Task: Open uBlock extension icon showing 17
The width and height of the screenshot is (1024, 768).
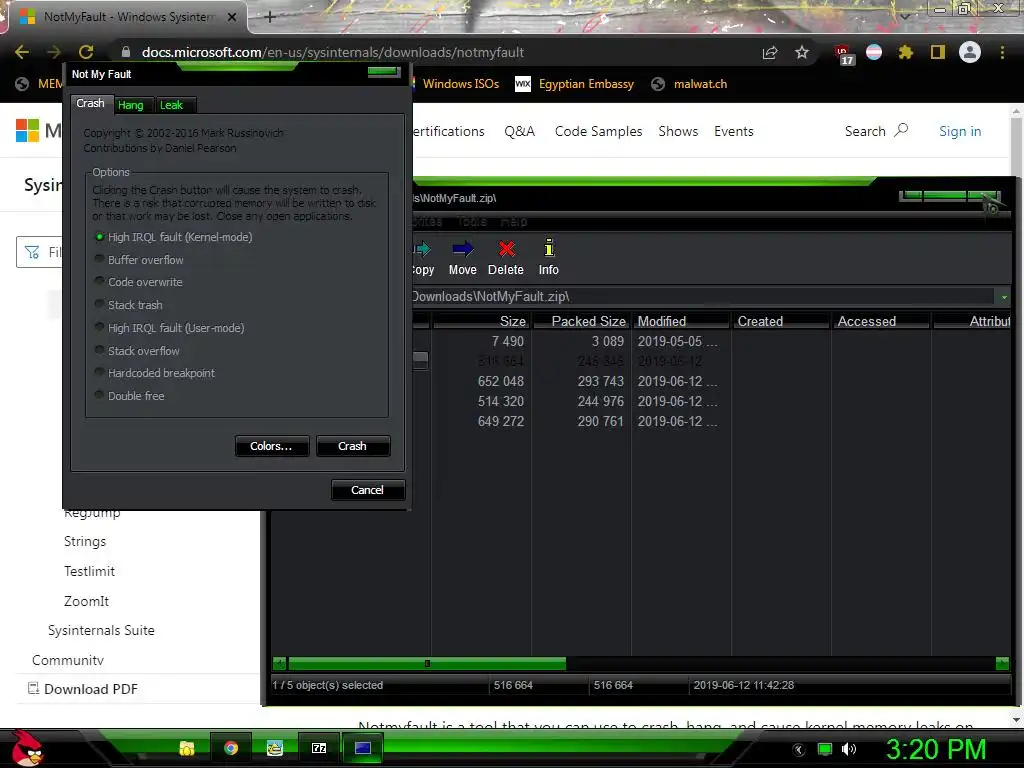Action: (843, 54)
